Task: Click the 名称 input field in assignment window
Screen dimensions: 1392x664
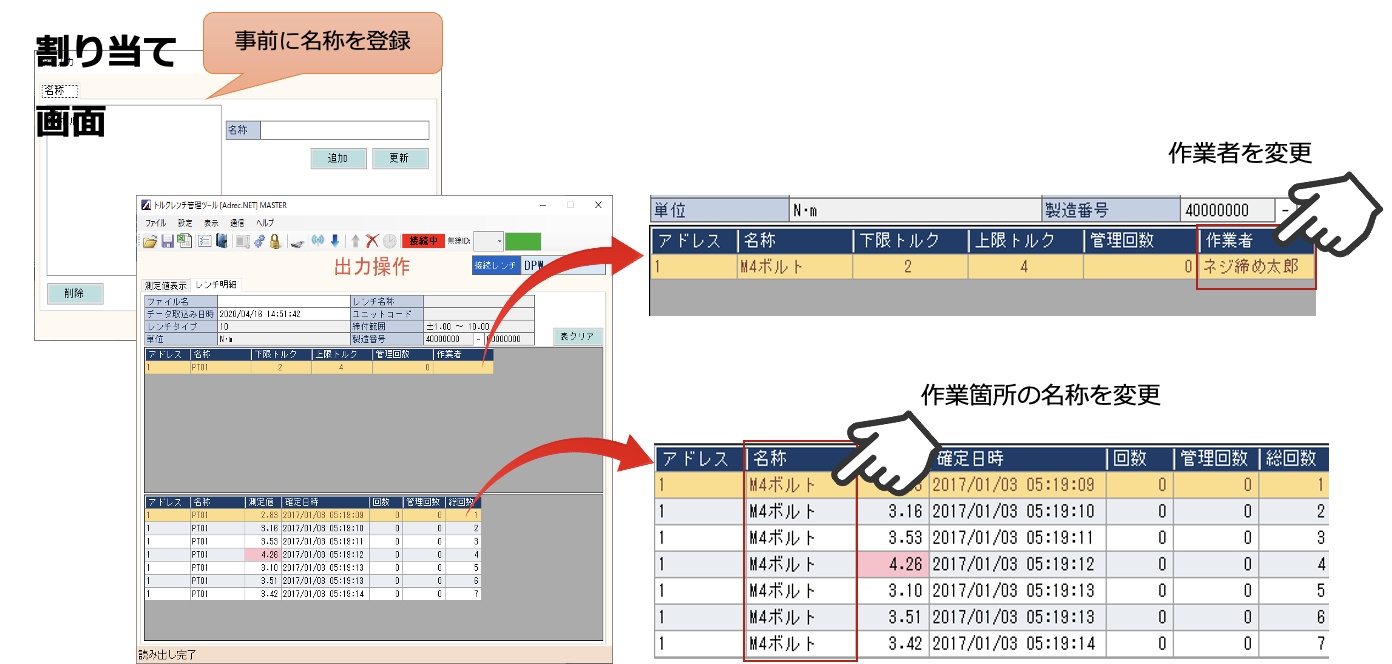Action: point(345,130)
